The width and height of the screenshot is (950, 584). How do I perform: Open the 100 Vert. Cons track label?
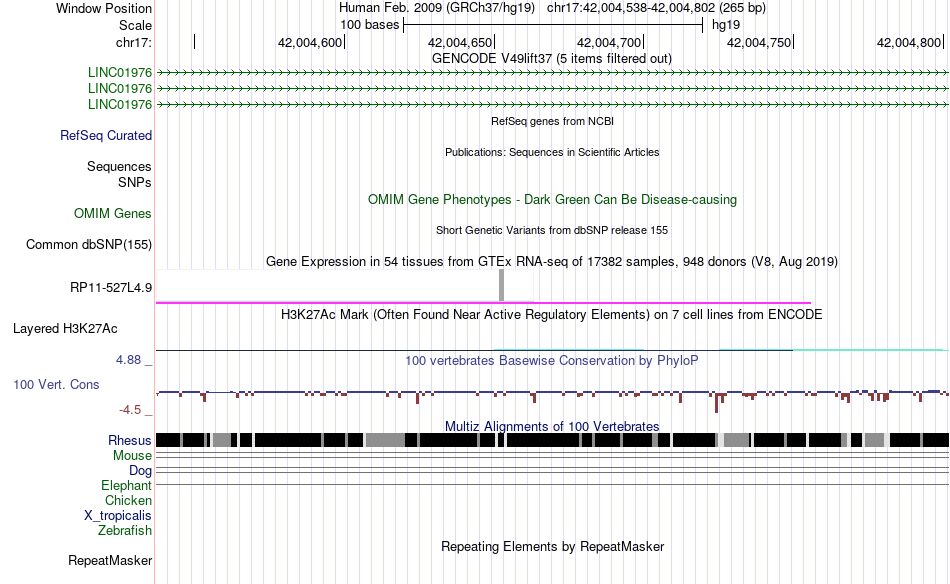click(56, 385)
